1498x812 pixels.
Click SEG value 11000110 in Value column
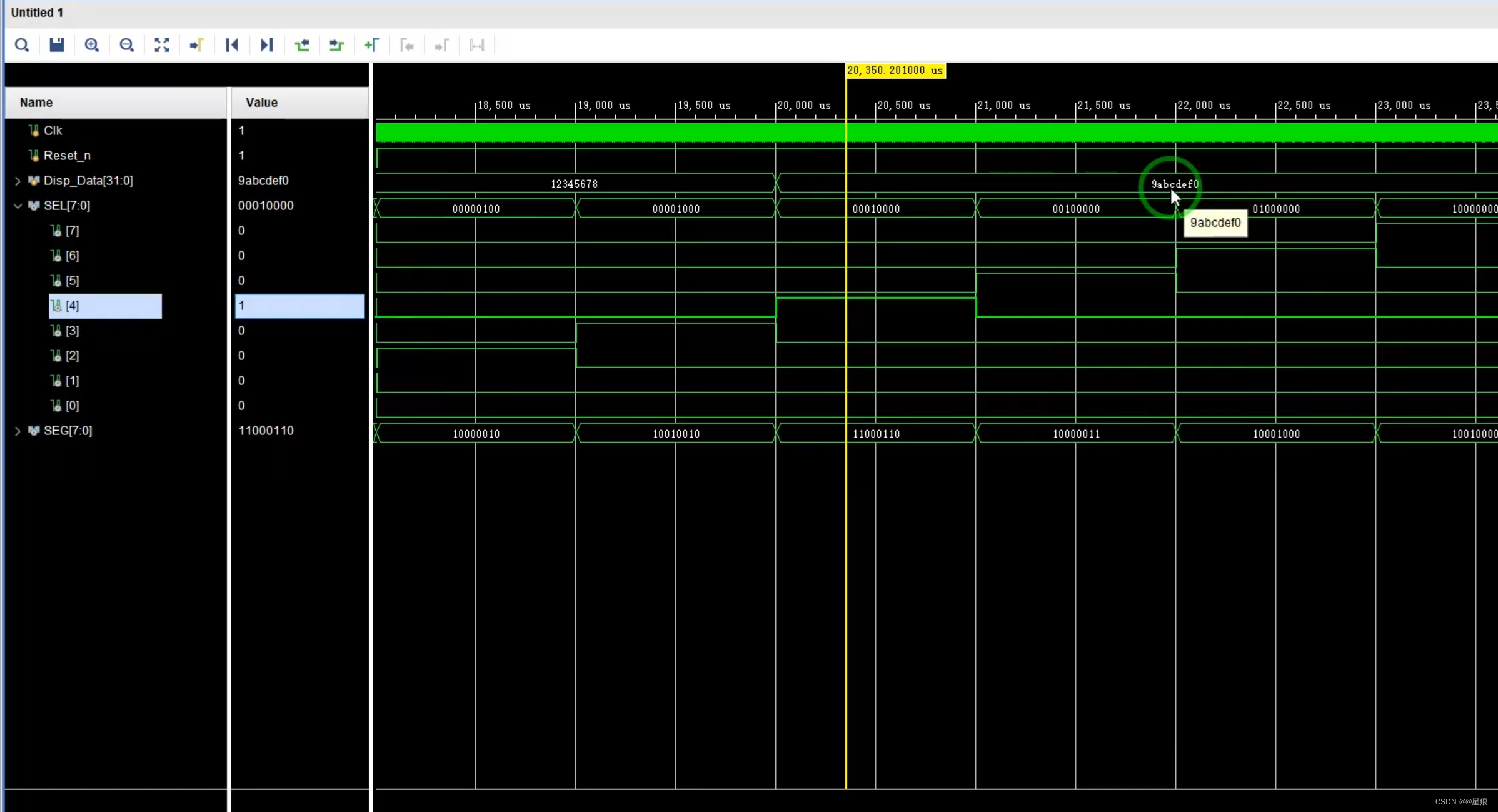[x=266, y=431]
